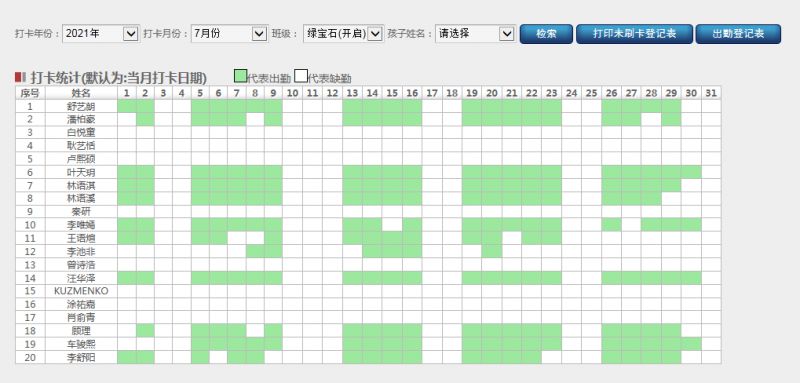Click the name 车骏熙 in row 19

point(81,344)
